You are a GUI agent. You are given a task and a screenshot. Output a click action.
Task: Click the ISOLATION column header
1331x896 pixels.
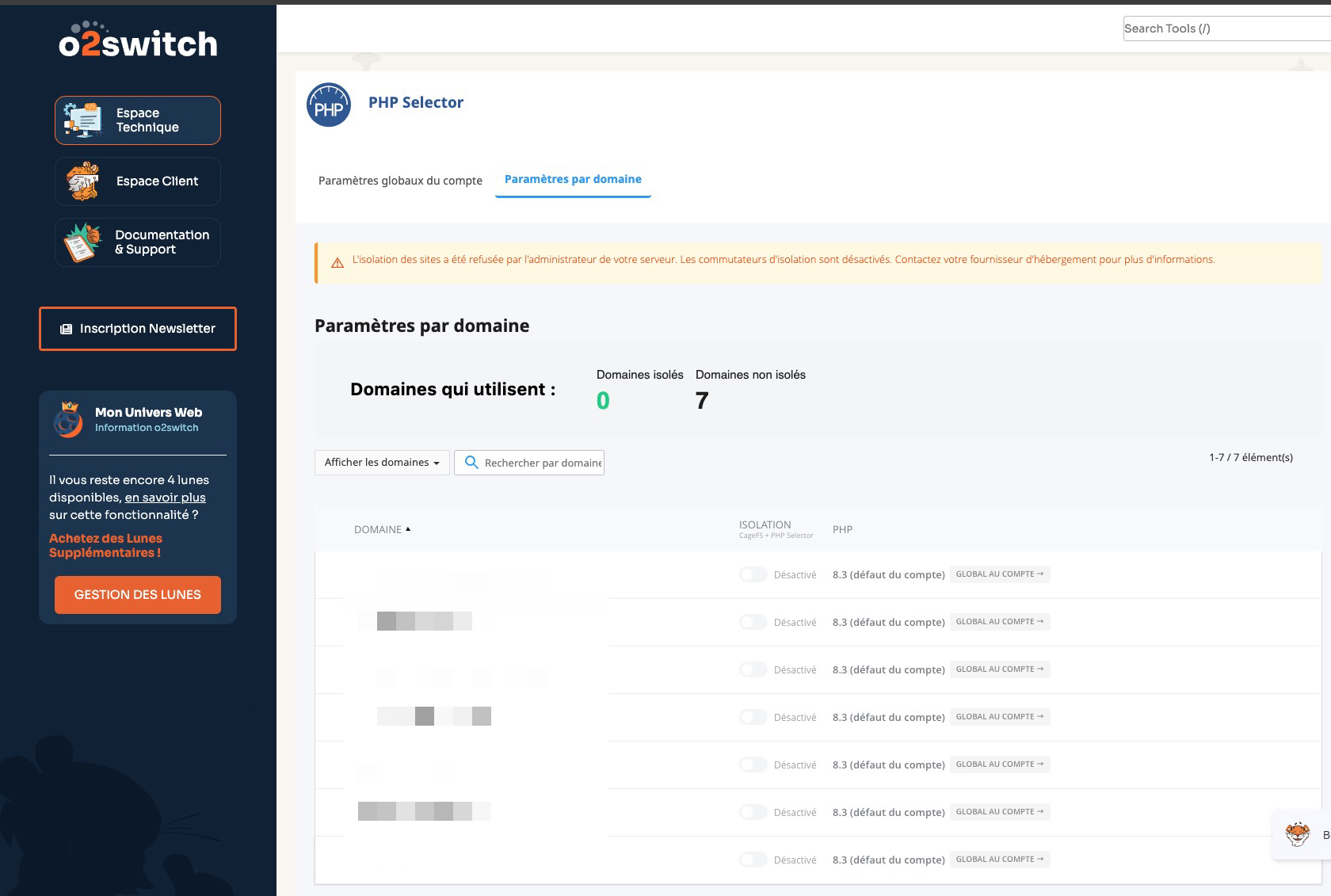765,525
